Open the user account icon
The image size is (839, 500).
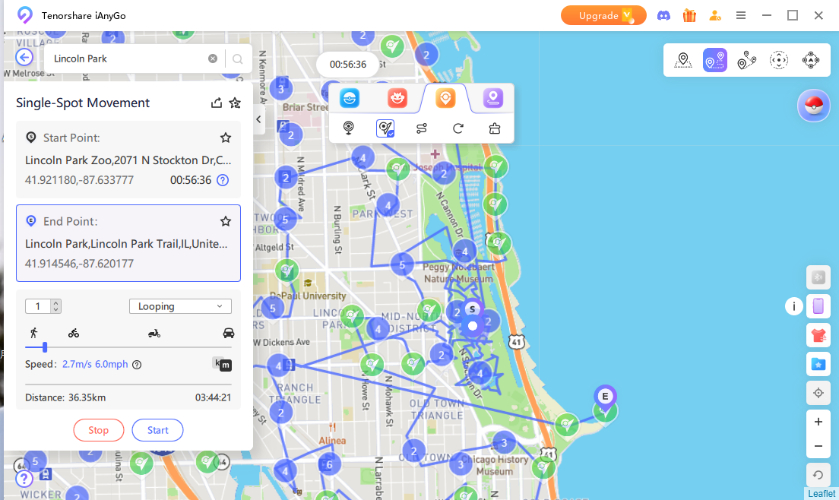[715, 16]
